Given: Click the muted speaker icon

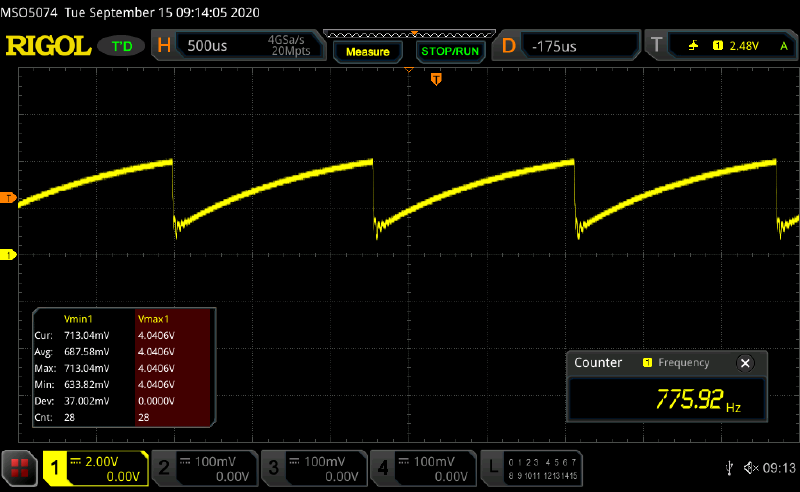Looking at the screenshot, I should point(746,467).
